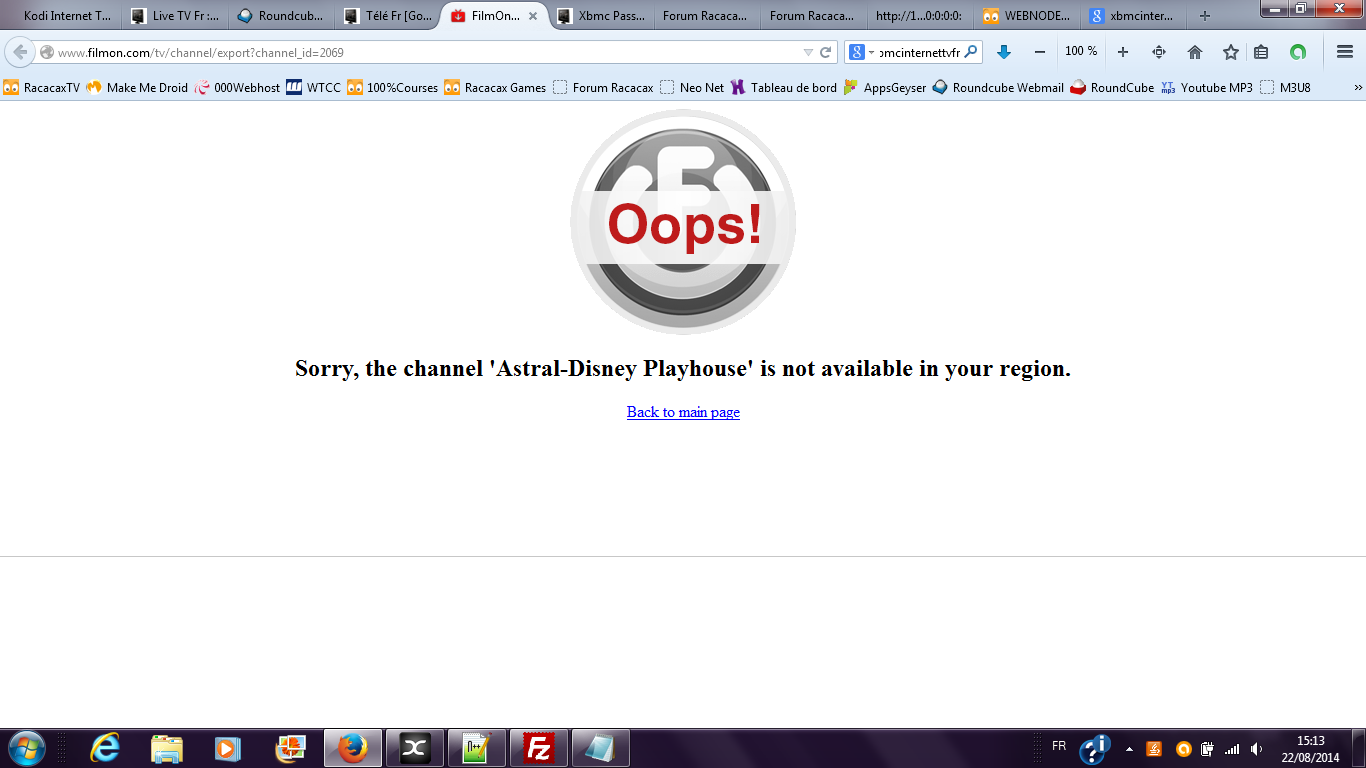Click the FR language indicator
Image resolution: width=1366 pixels, height=768 pixels.
tap(1059, 746)
